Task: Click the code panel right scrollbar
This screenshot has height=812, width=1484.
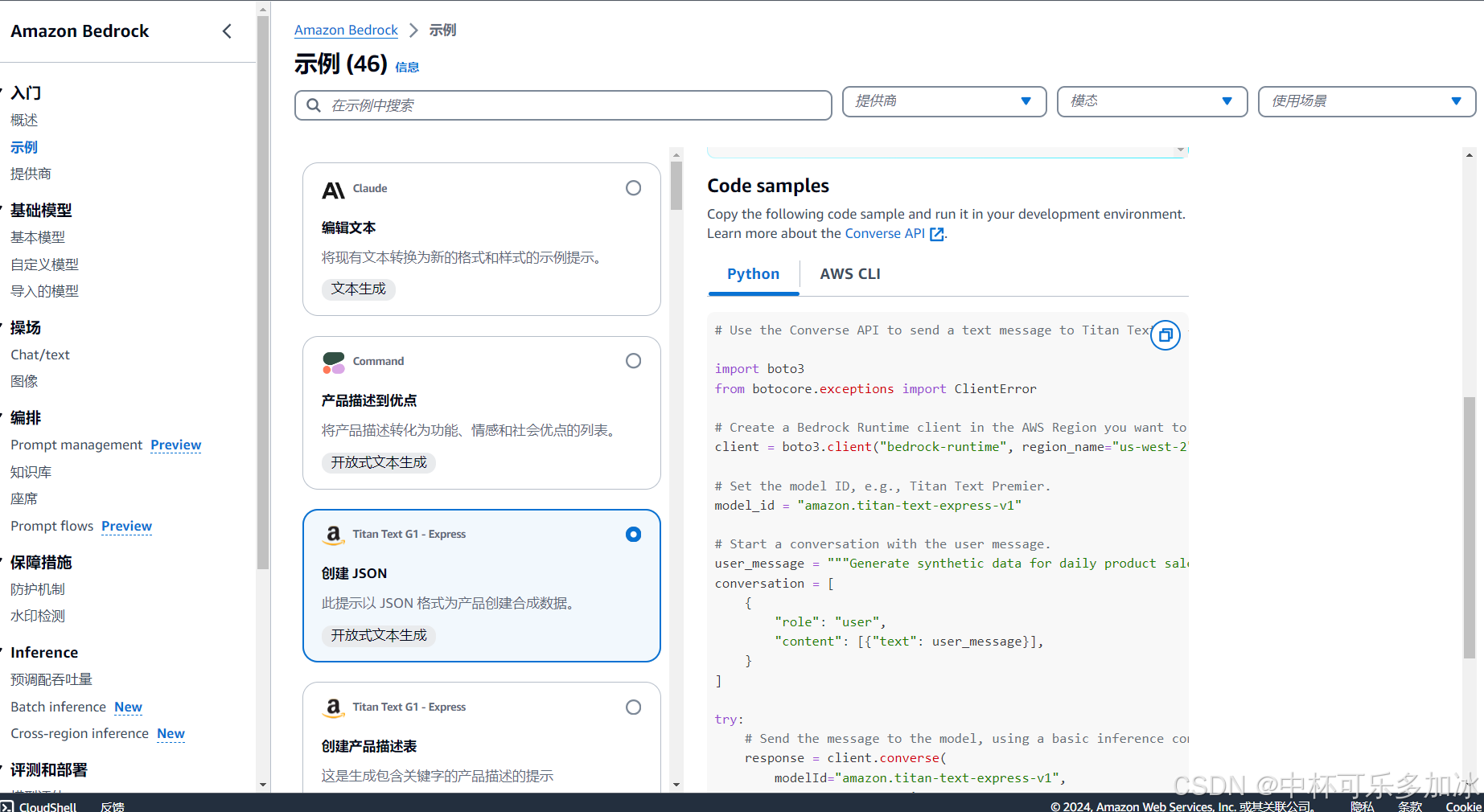Action: pos(1470,527)
